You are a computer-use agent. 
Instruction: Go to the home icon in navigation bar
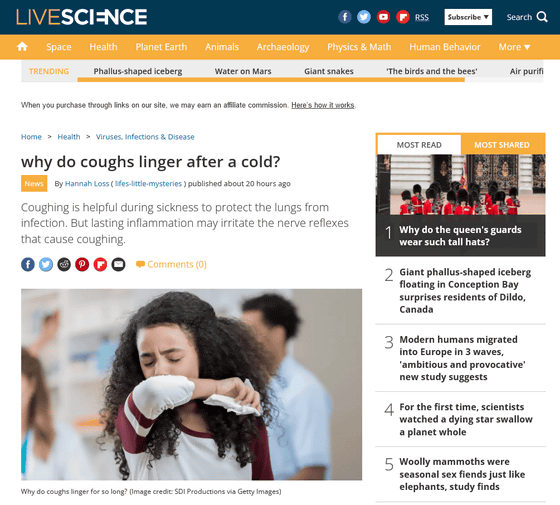pyautogui.click(x=22, y=46)
